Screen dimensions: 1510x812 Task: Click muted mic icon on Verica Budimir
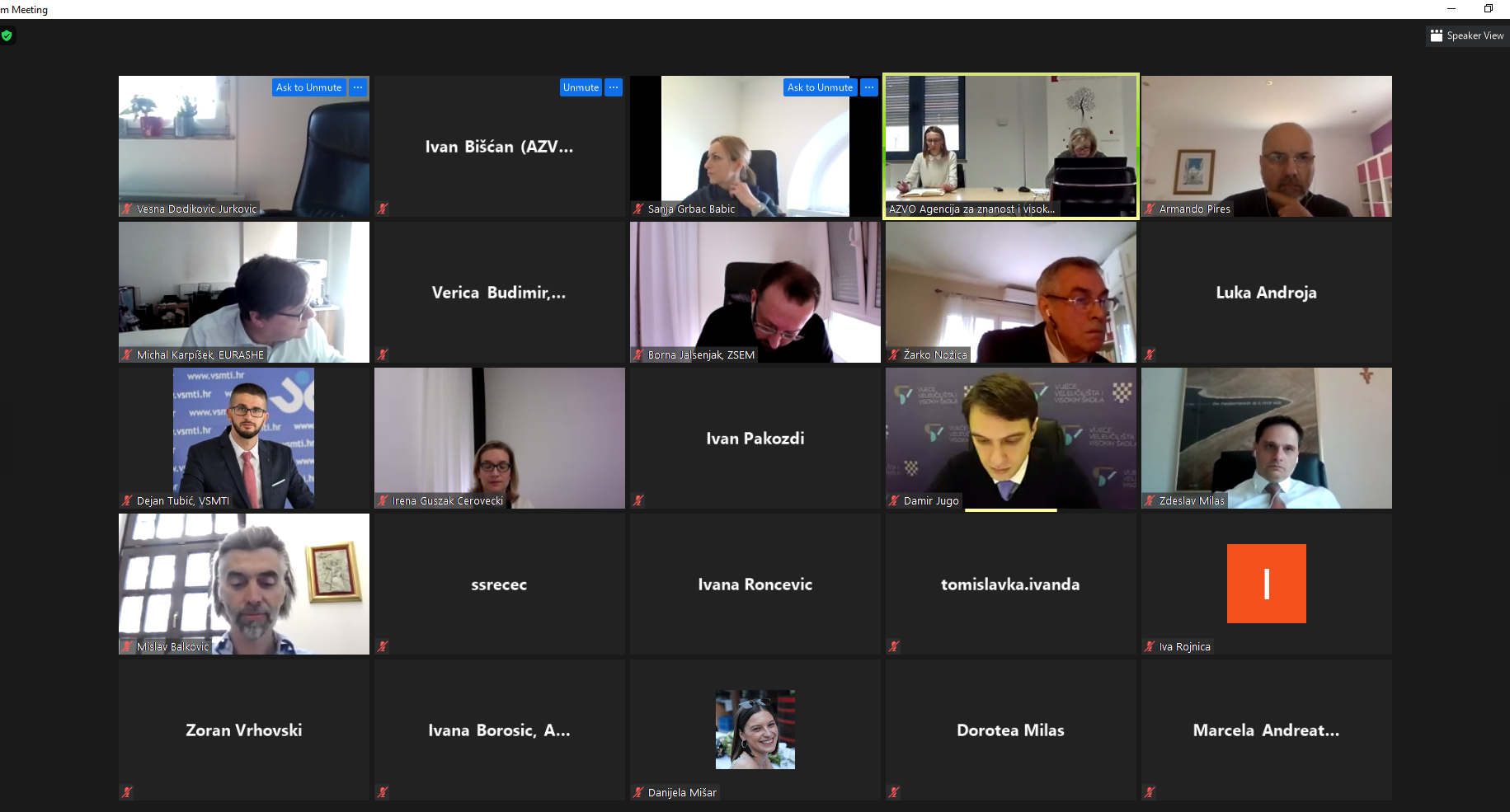click(383, 354)
